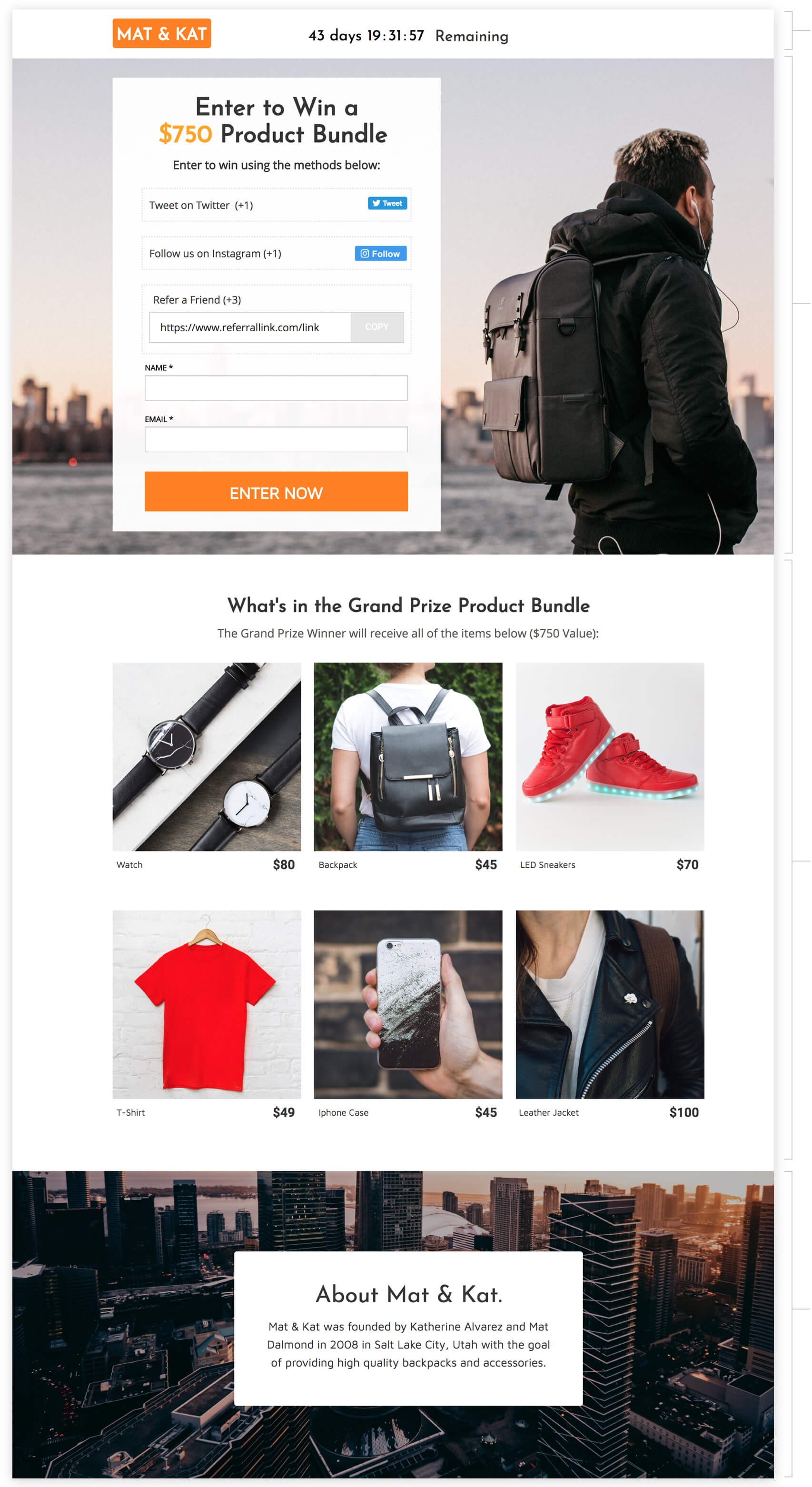Copy the referral link
Viewport: 812px width, 1487px height.
click(377, 327)
